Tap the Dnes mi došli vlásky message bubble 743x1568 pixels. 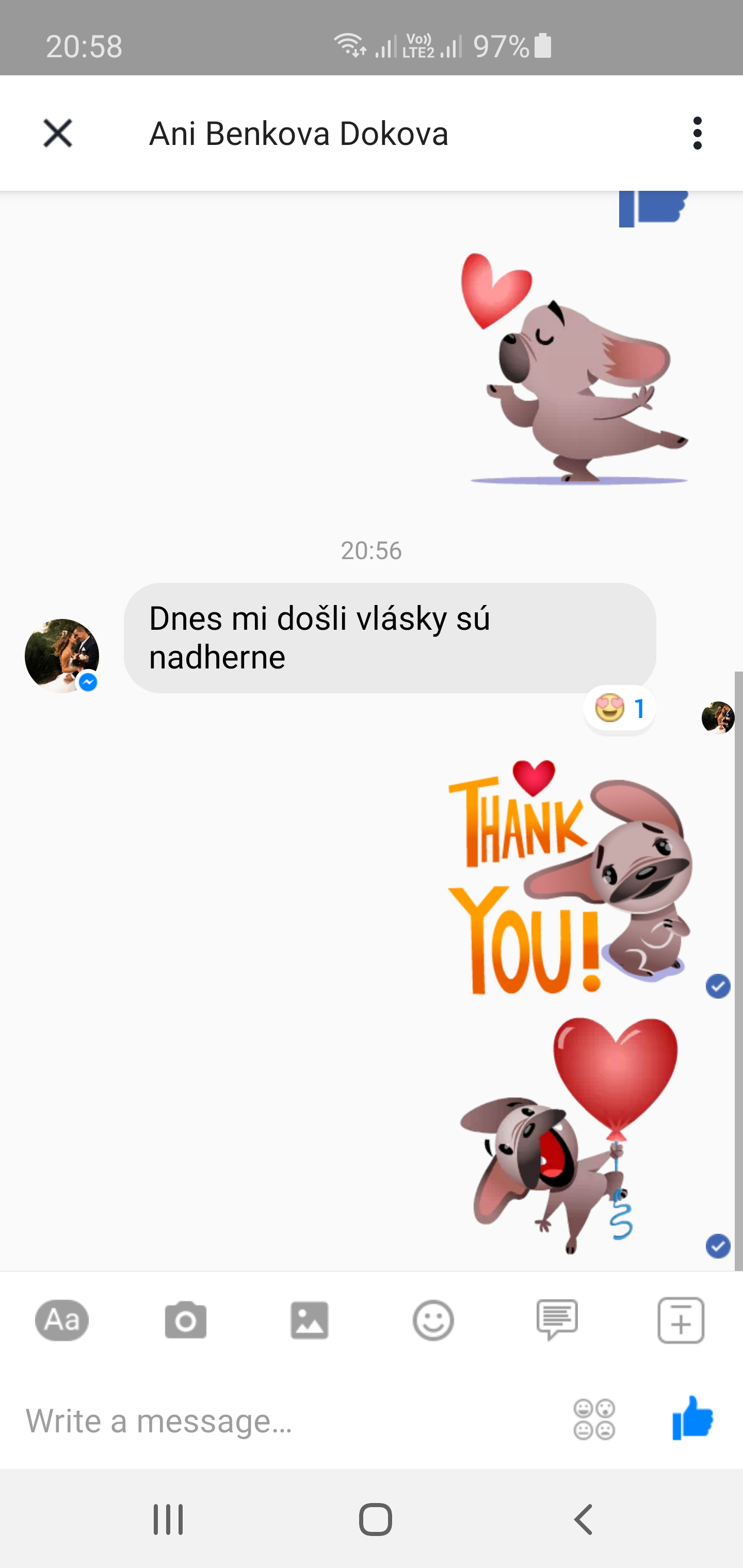point(390,638)
